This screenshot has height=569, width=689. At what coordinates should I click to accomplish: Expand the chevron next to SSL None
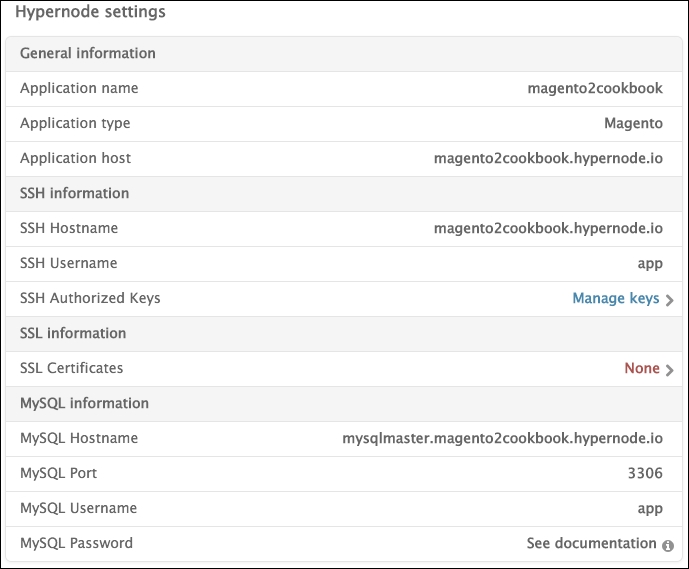tap(669, 369)
